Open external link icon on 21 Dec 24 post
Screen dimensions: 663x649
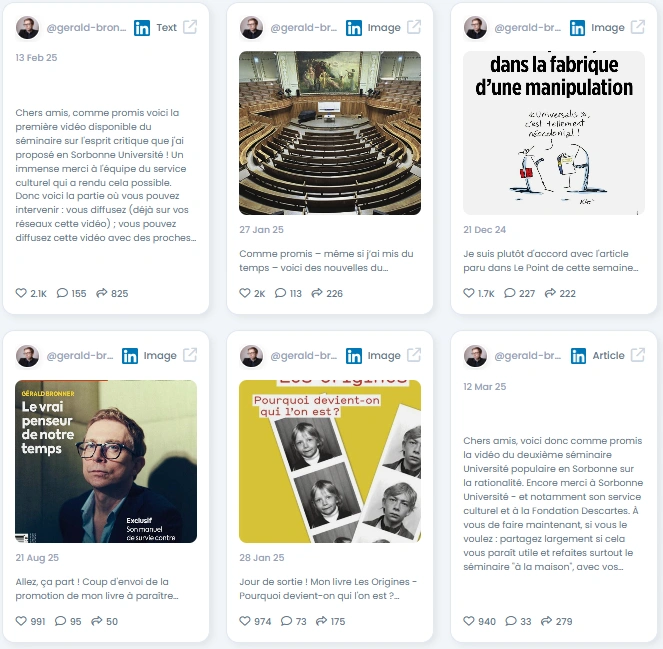638,27
